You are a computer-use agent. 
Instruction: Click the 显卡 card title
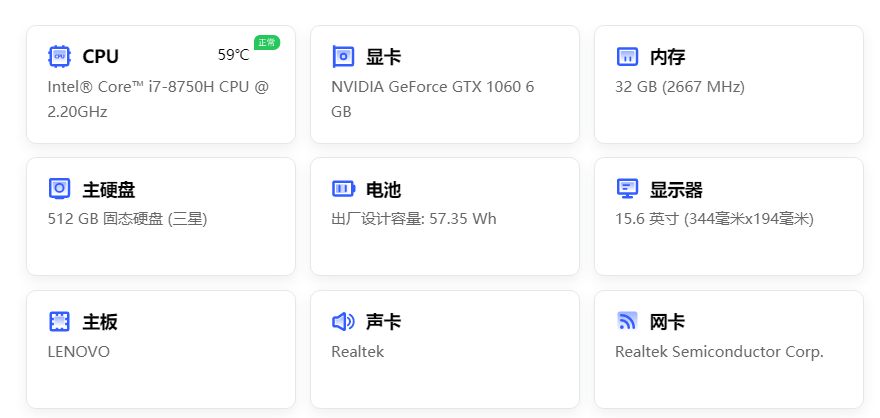point(383,57)
